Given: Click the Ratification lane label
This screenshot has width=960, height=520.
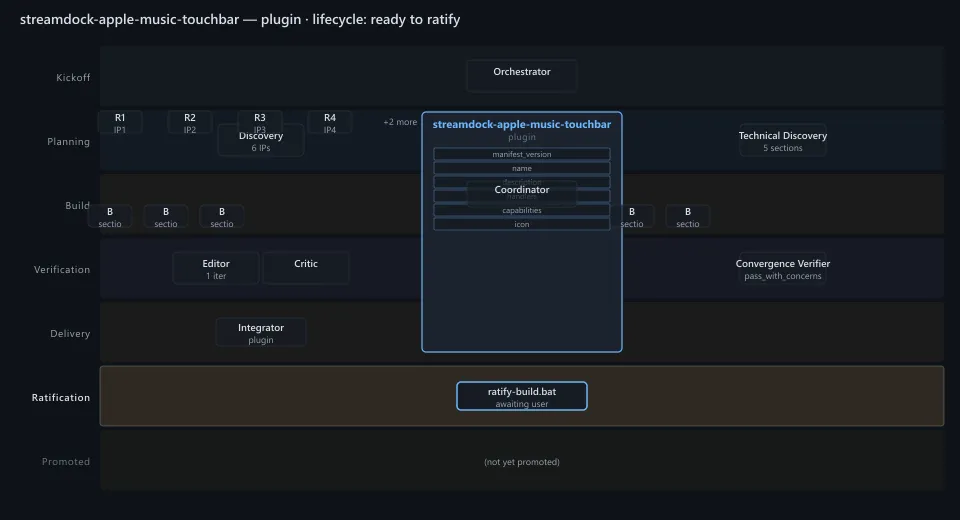Looking at the screenshot, I should [61, 398].
